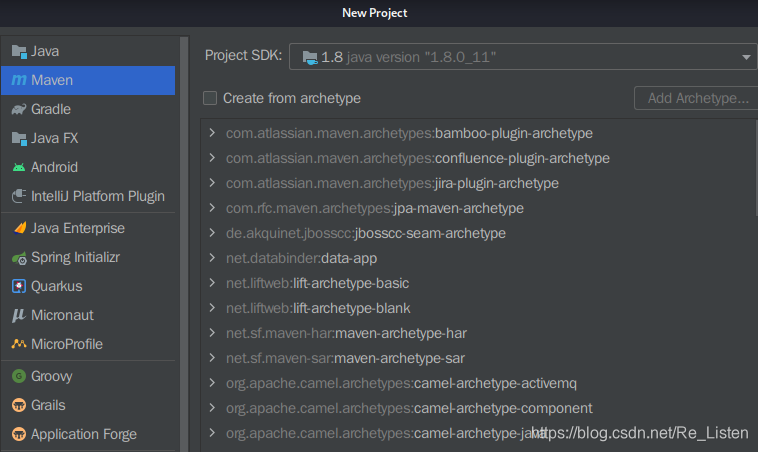Click the MicroProfile icon
The width and height of the screenshot is (758, 452).
click(19, 344)
